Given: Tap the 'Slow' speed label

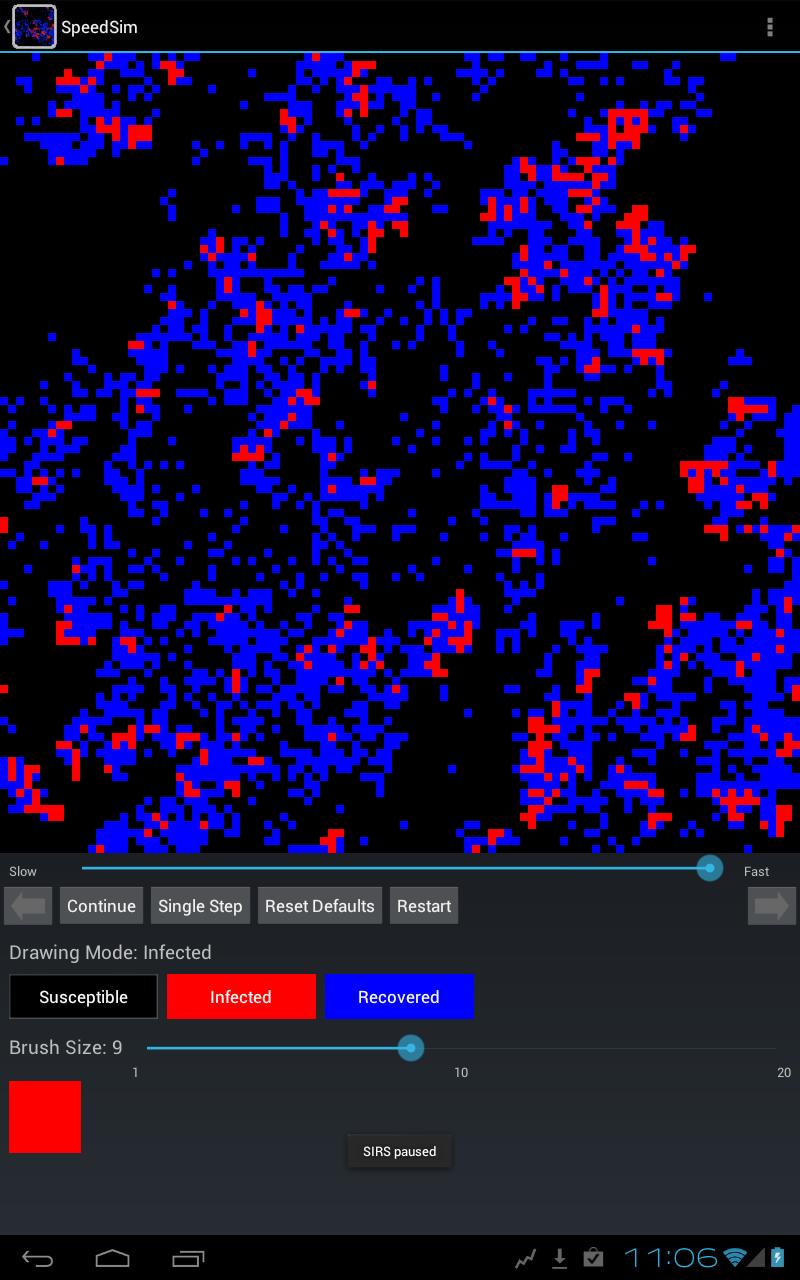Looking at the screenshot, I should 23,871.
